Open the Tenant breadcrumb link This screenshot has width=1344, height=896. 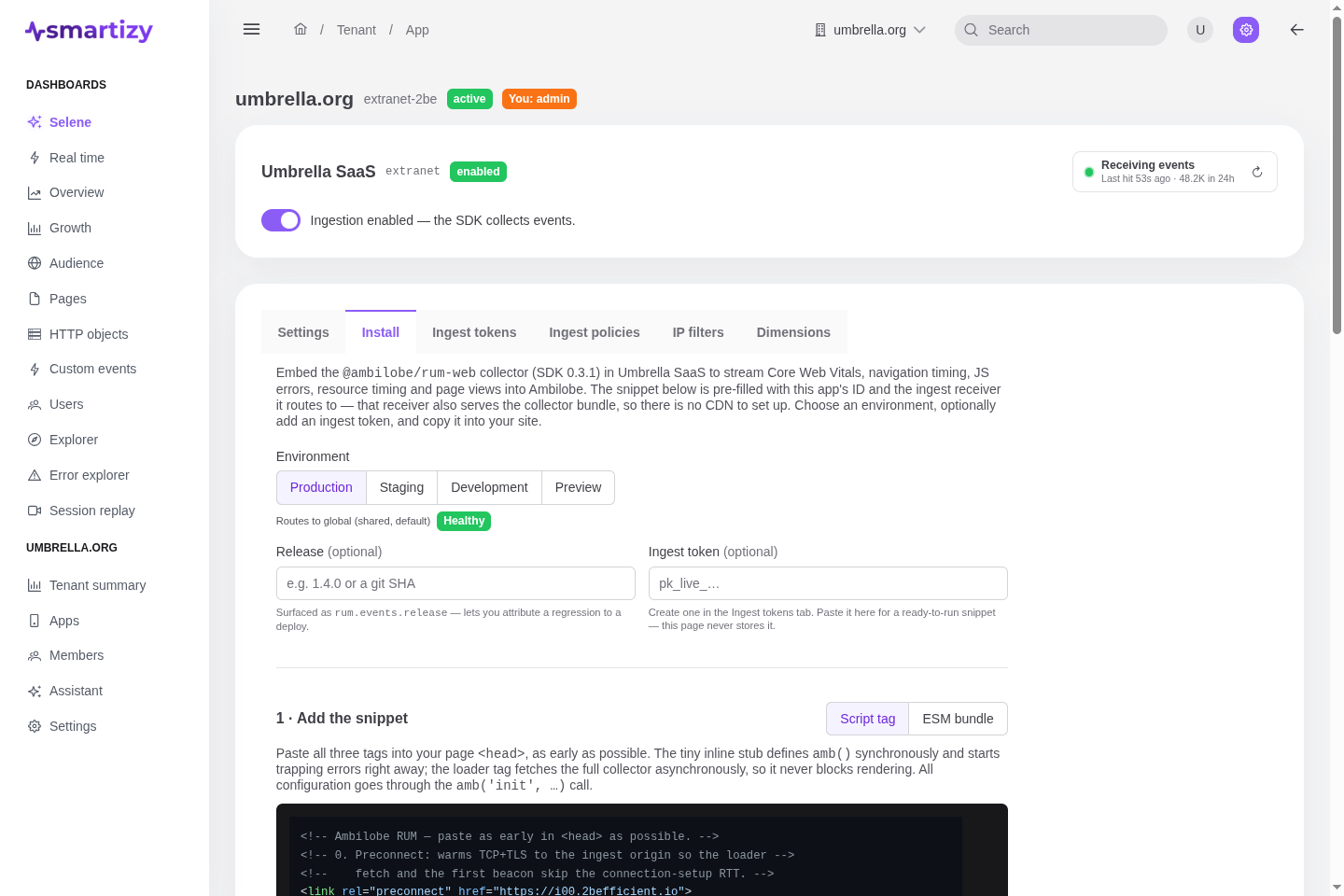point(357,30)
